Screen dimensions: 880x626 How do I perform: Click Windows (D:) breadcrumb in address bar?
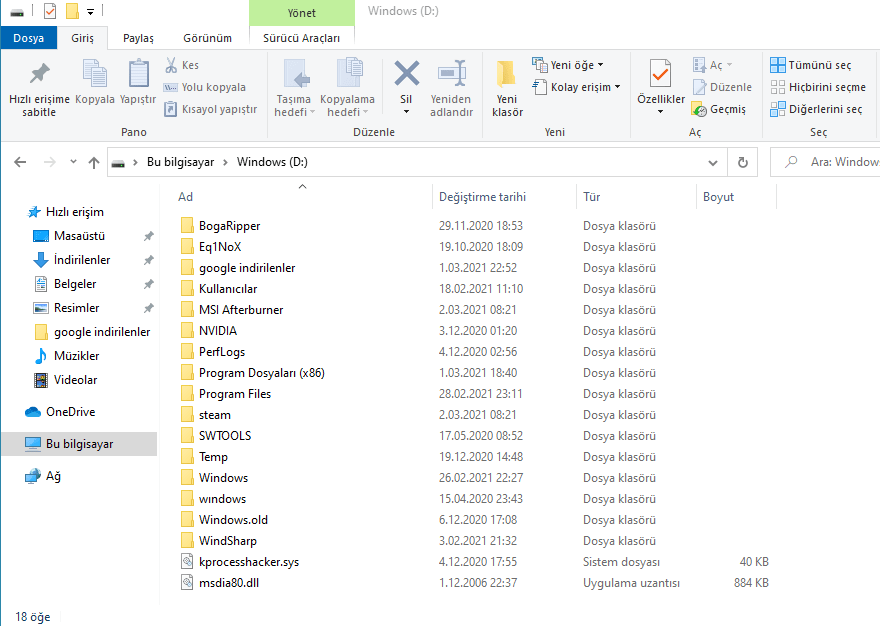[x=272, y=162]
